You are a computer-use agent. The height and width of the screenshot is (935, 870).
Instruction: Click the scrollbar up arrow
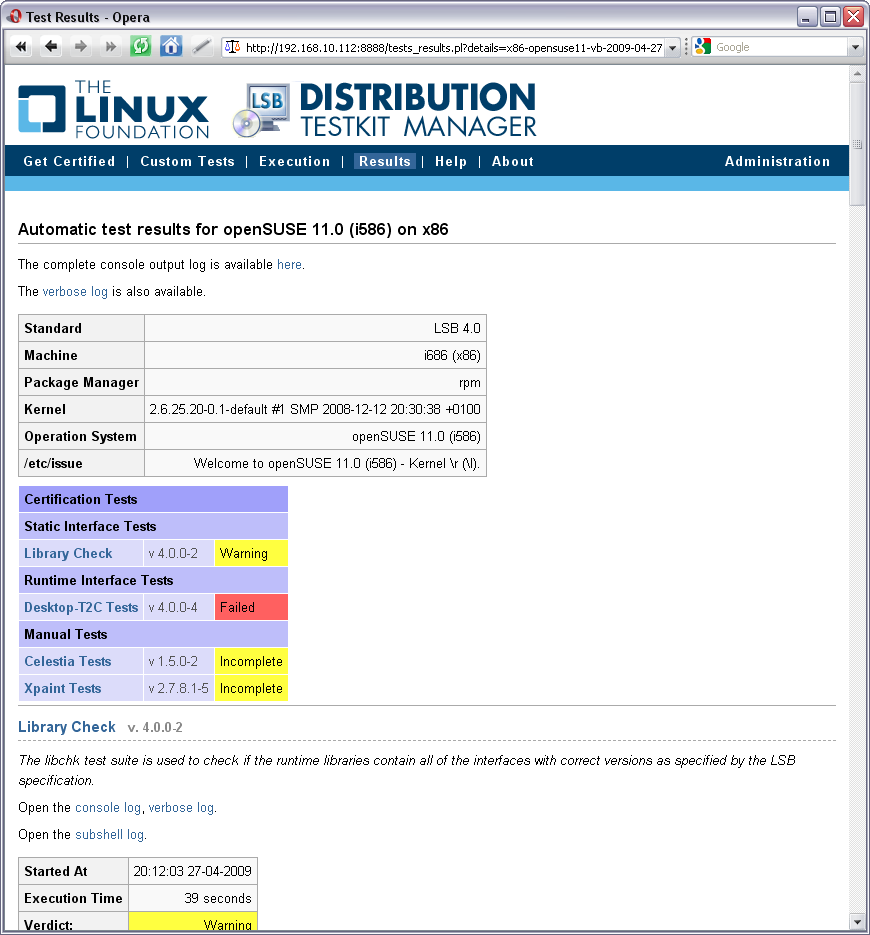pos(857,74)
